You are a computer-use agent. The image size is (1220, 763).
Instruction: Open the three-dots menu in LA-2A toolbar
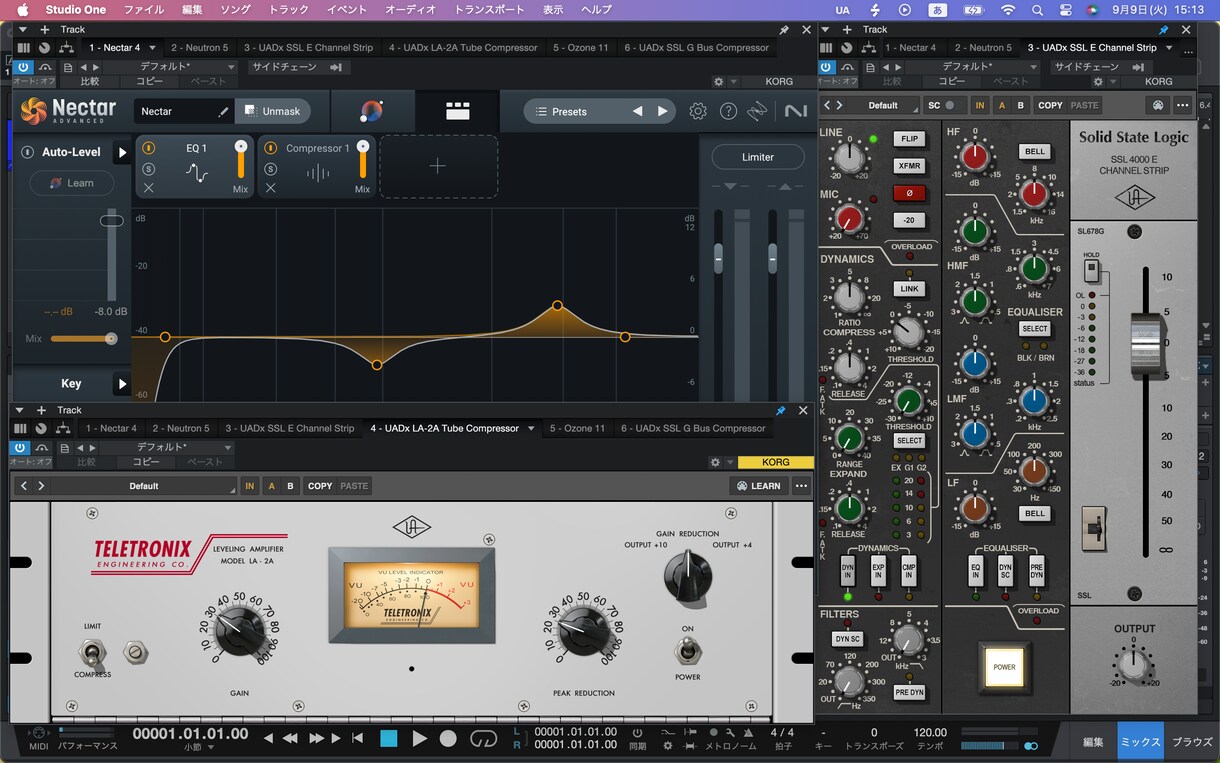coord(801,486)
